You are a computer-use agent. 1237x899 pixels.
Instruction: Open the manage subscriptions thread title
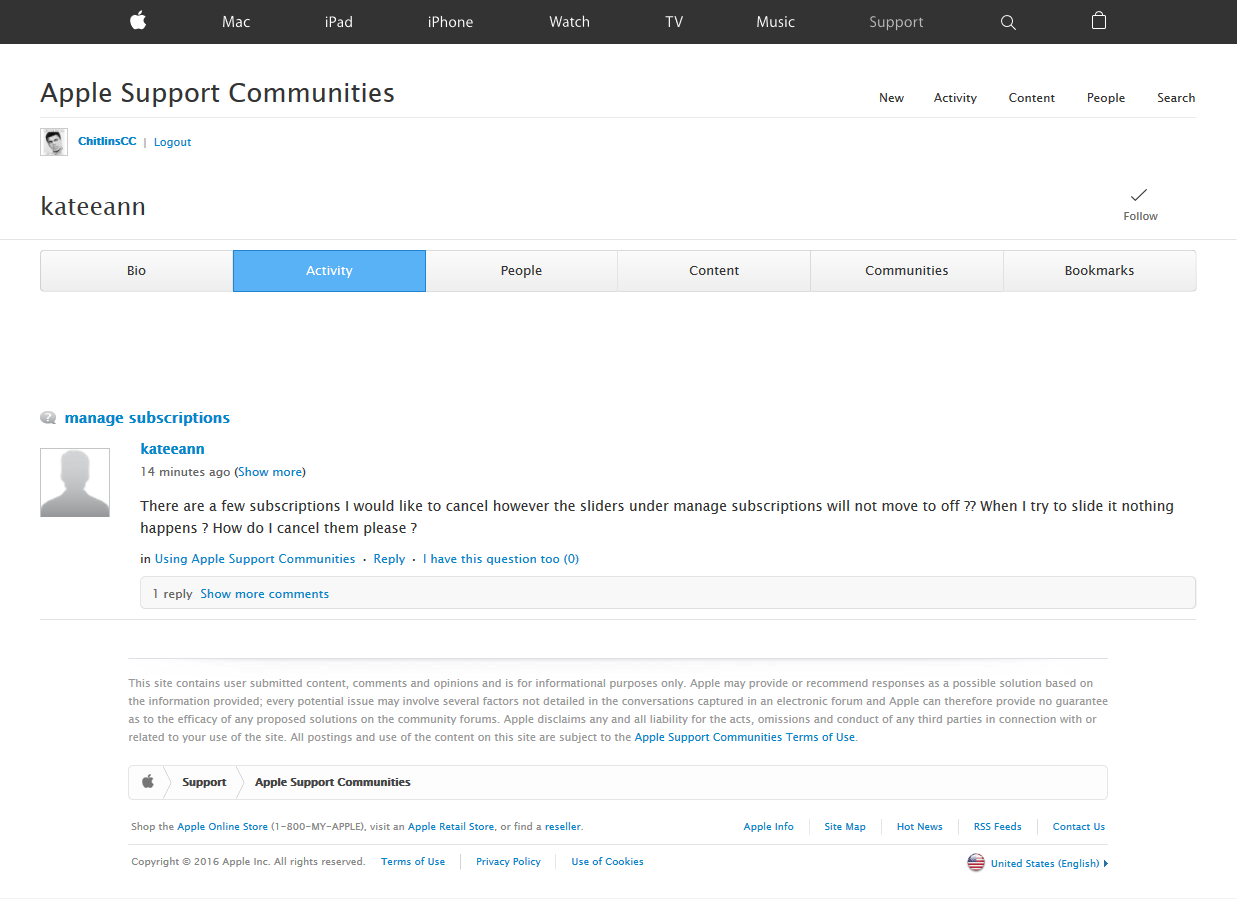pos(147,418)
